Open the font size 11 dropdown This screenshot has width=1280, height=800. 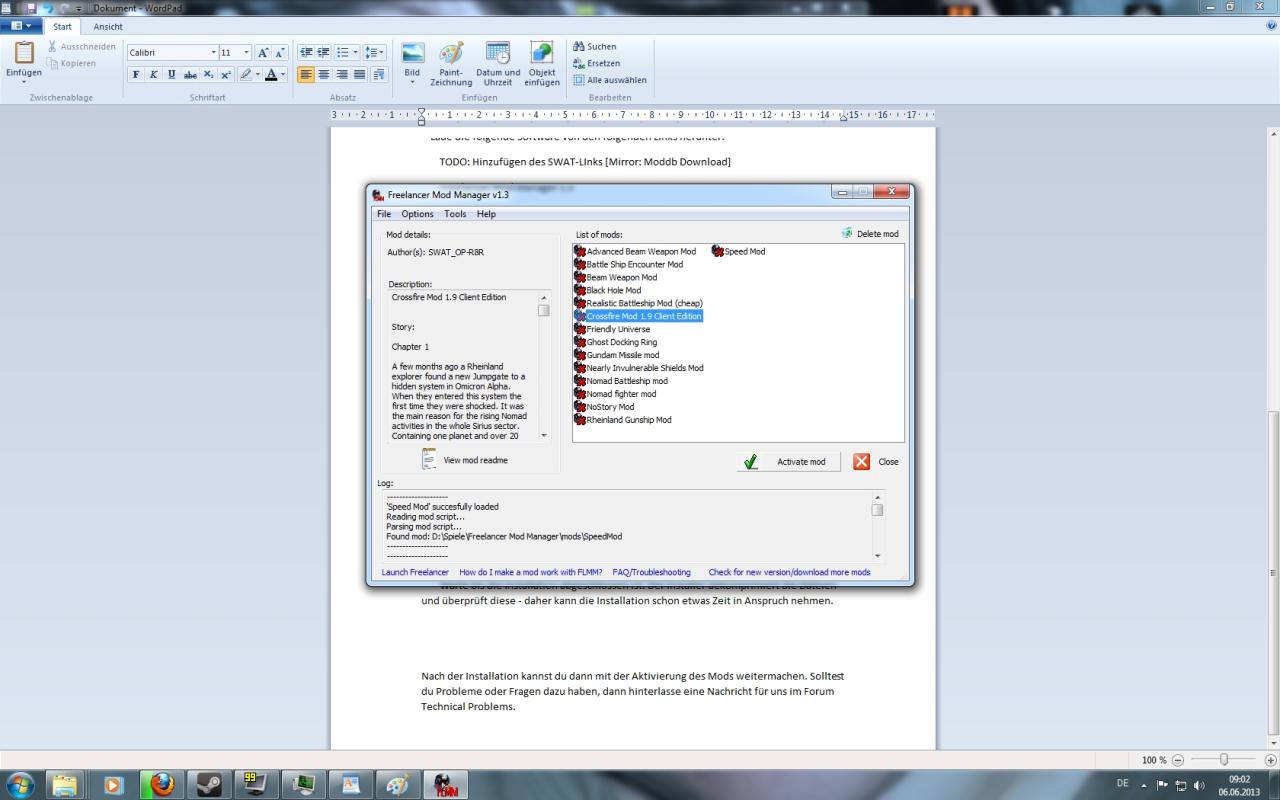[x=246, y=52]
